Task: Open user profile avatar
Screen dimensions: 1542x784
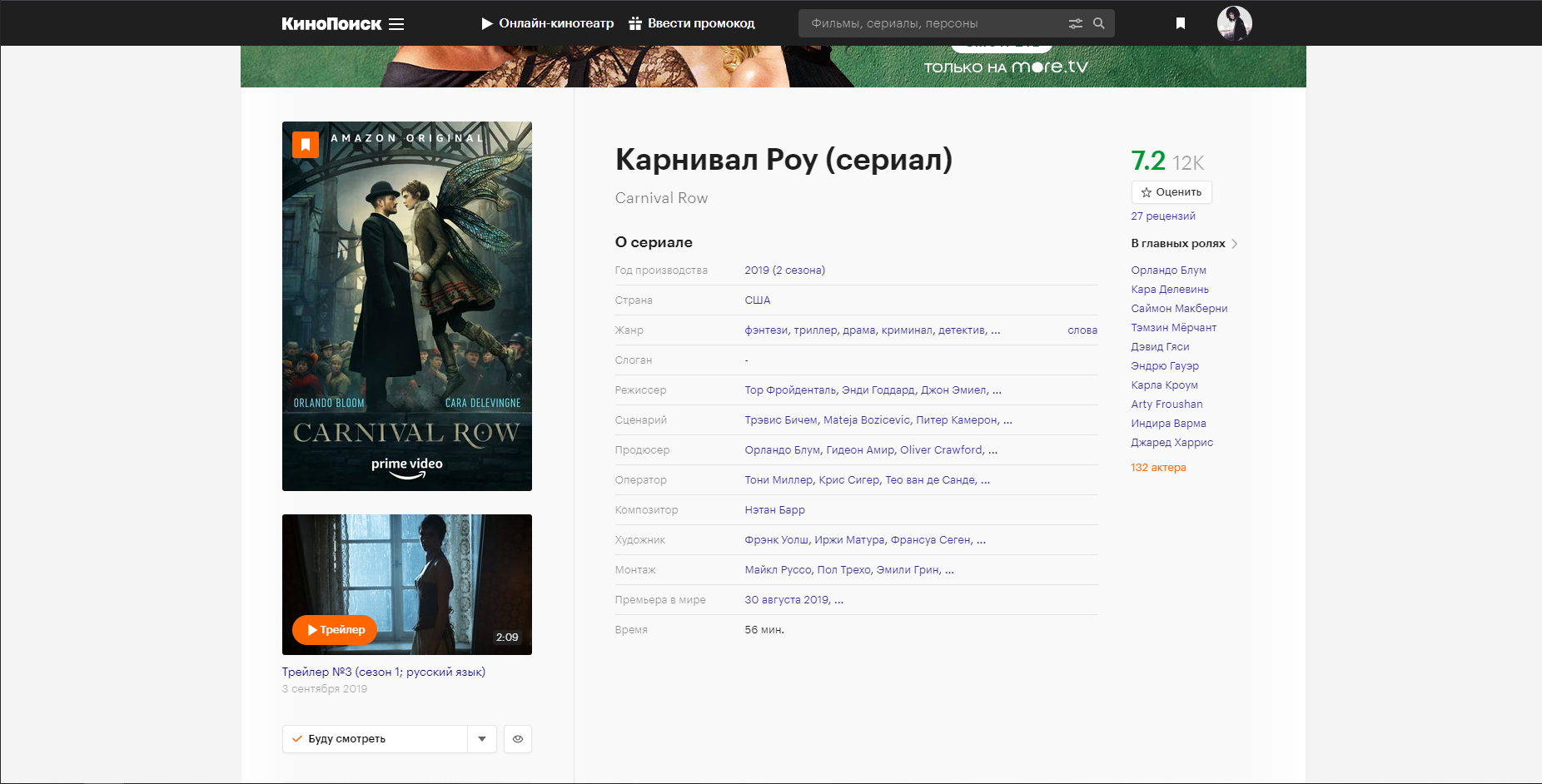Action: (1234, 23)
